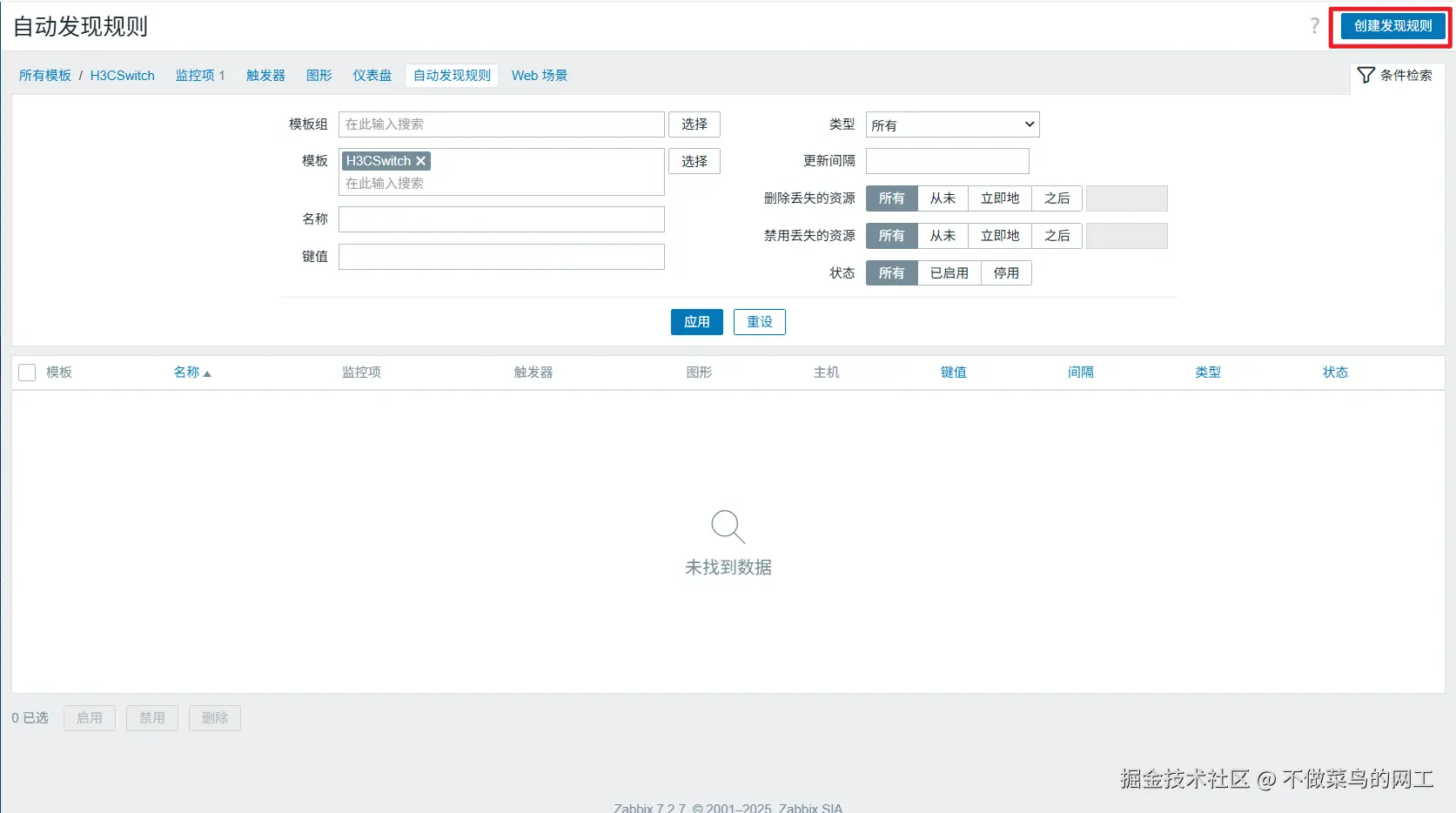Open the 所有模板 breadcrumb link
Image resolution: width=1456 pixels, height=813 pixels.
45,76
